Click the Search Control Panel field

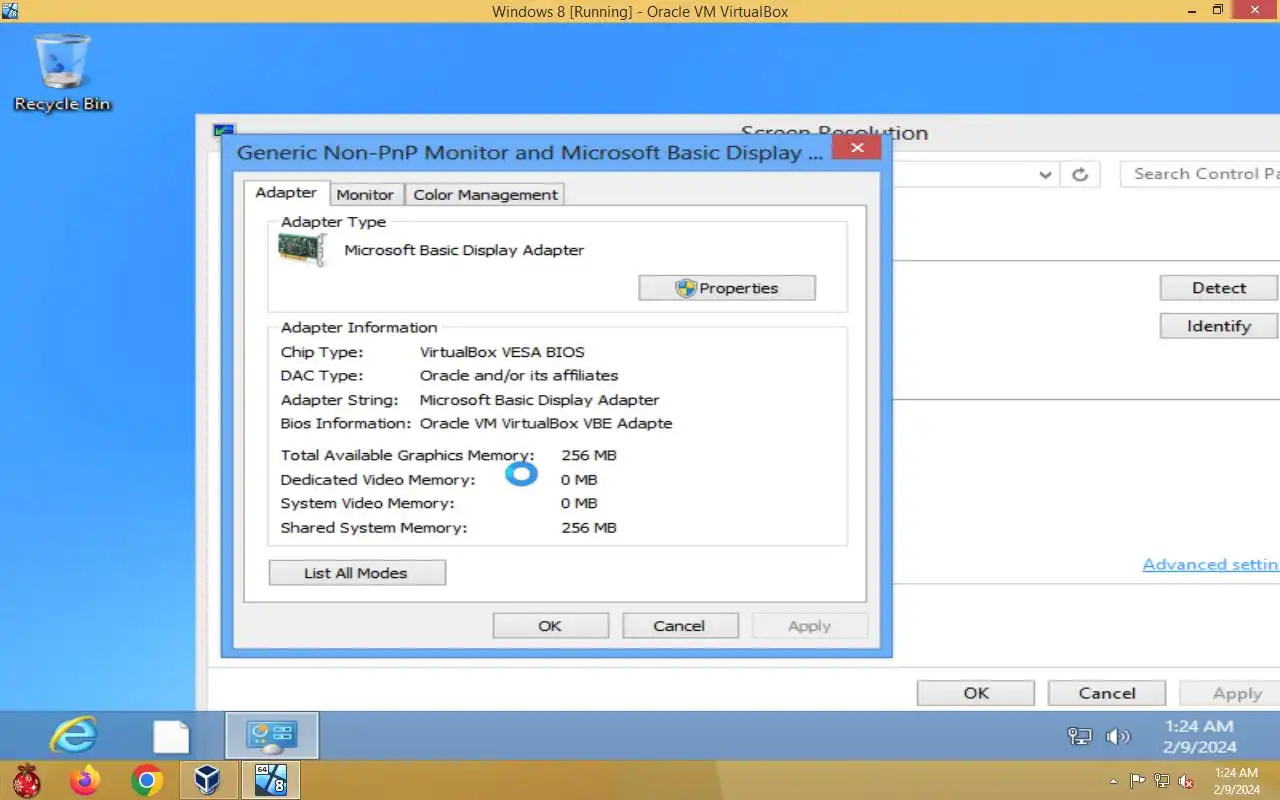click(x=1200, y=174)
